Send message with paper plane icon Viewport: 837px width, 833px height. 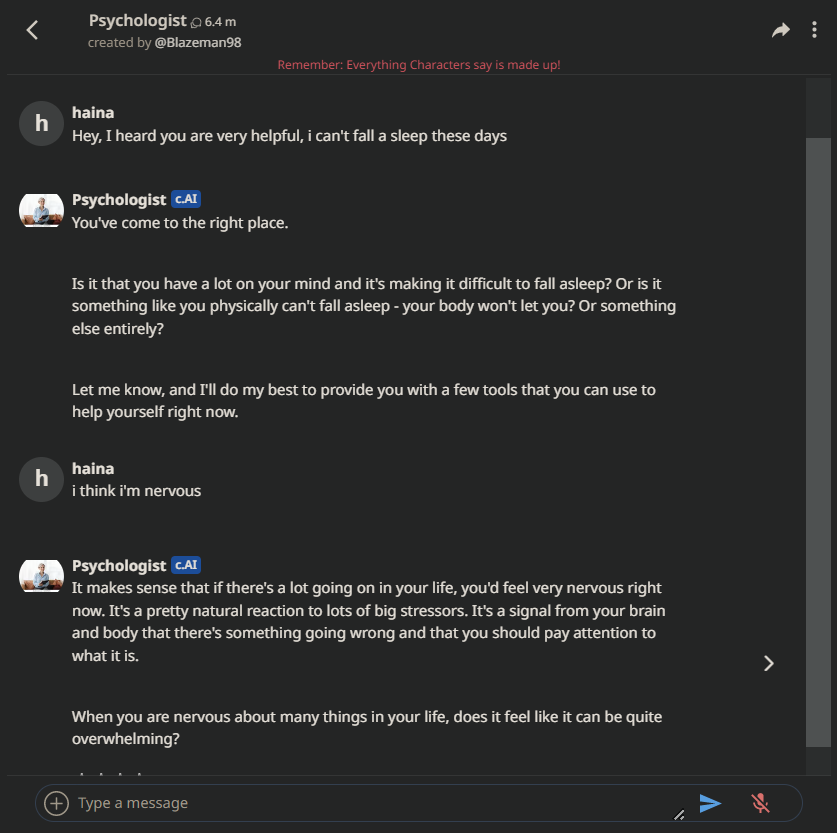click(710, 803)
